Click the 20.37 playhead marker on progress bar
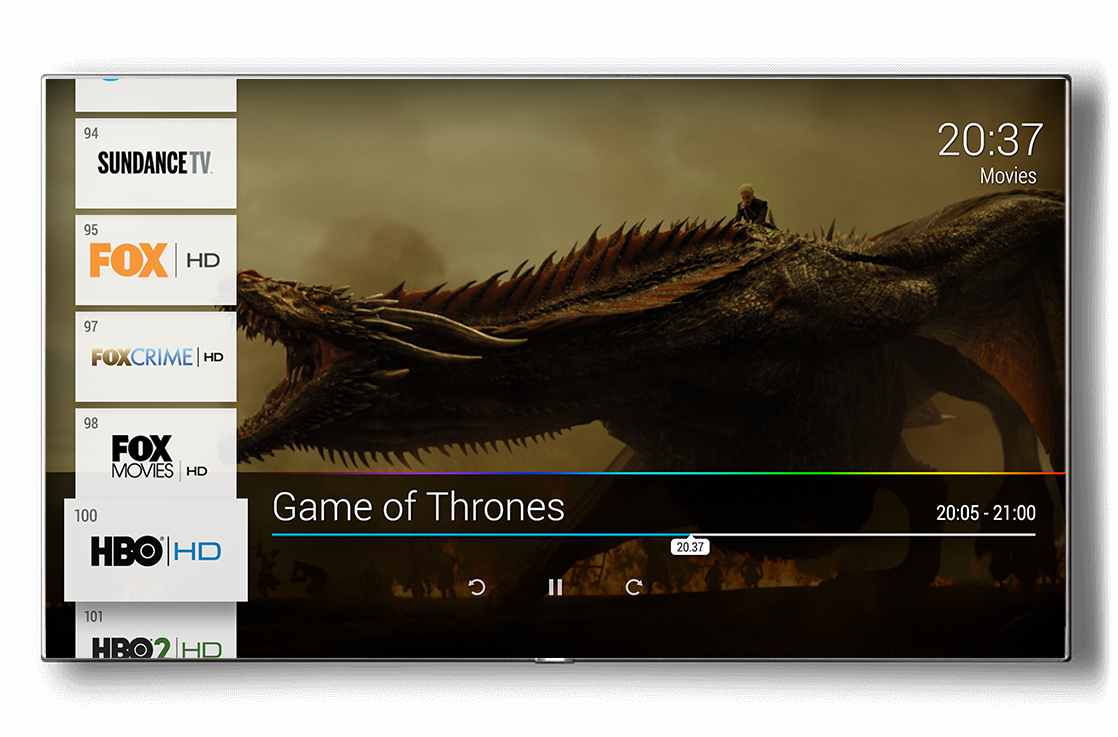This screenshot has width=1118, height=737. 690,547
